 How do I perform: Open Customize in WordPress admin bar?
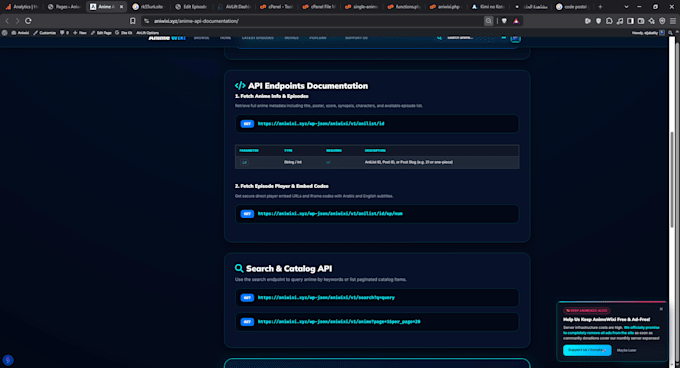(45, 33)
